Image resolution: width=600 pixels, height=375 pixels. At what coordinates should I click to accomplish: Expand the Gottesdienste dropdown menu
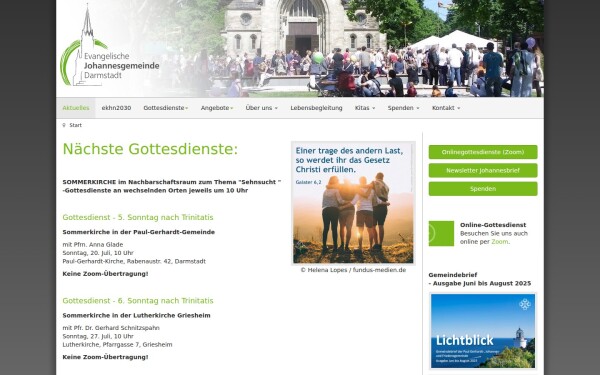166,108
